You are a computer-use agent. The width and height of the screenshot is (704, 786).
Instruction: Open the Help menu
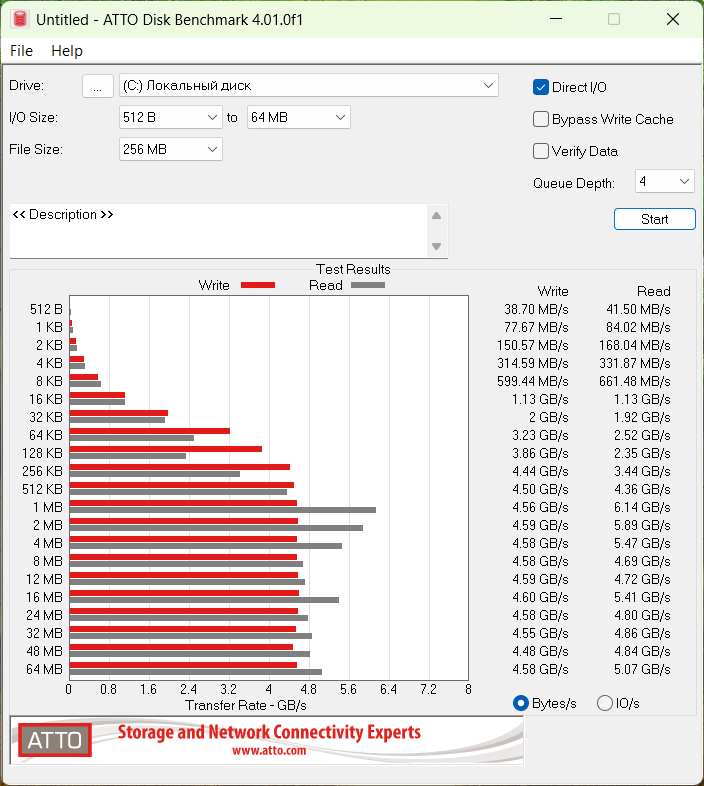pos(67,51)
